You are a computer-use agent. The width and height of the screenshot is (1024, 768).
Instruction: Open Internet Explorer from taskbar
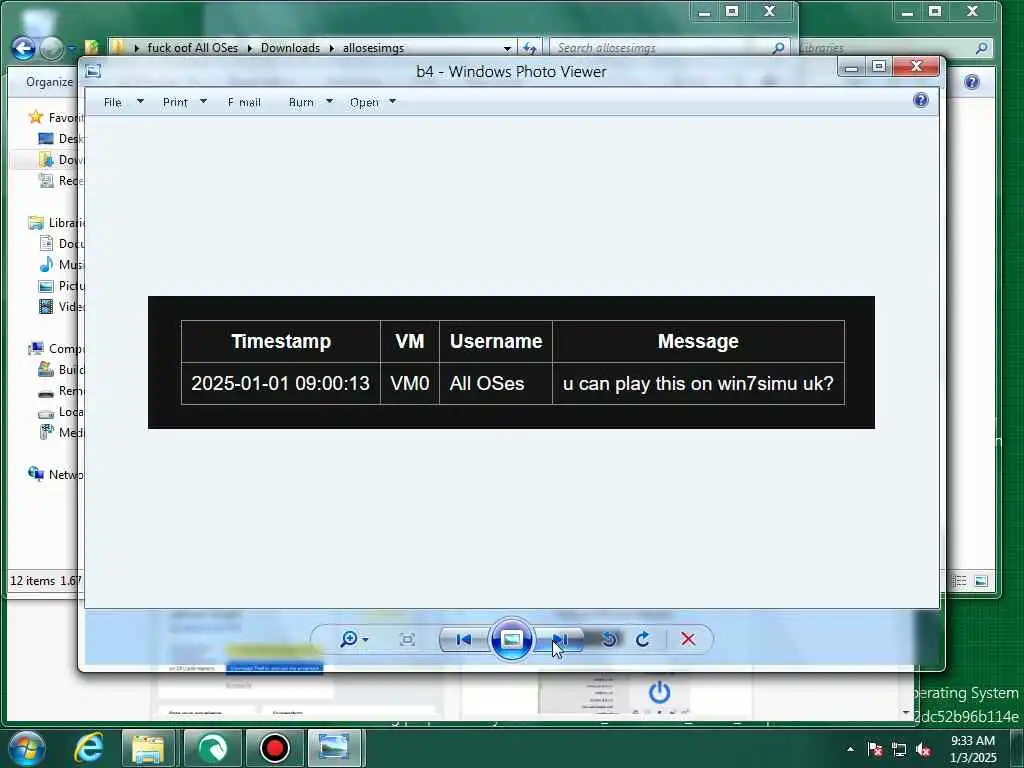point(88,748)
